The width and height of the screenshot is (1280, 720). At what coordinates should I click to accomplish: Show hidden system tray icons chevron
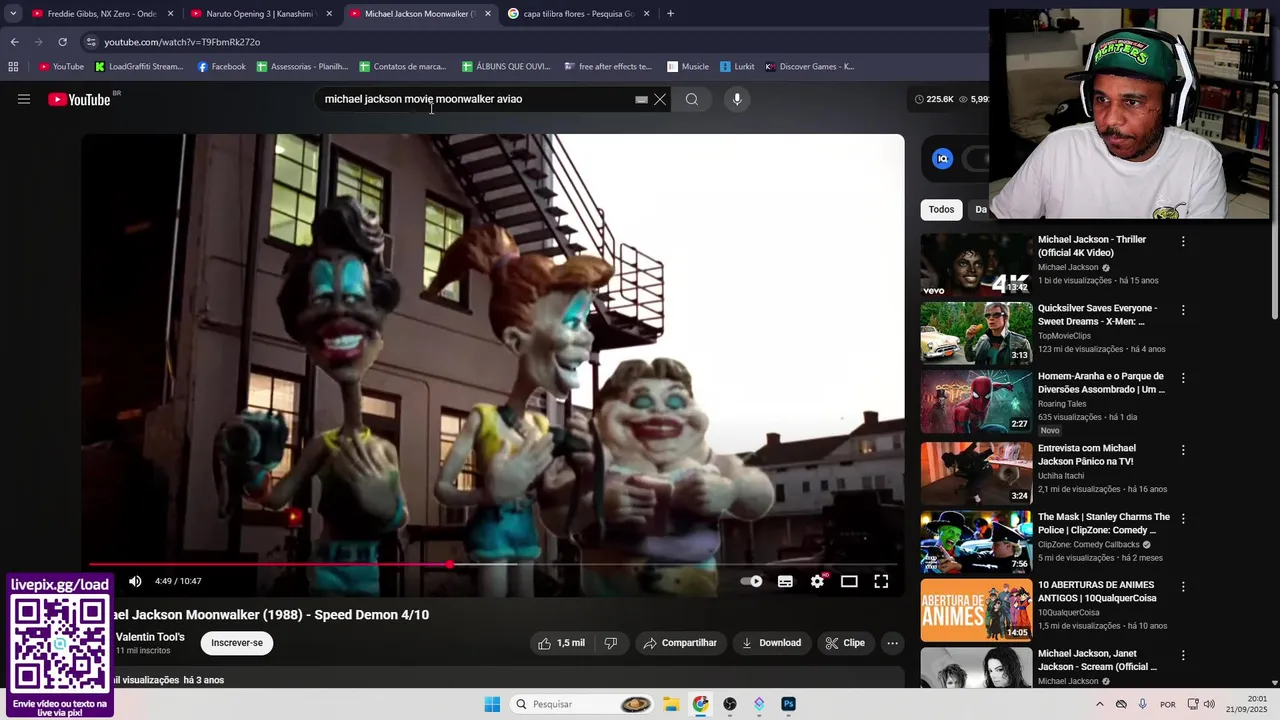click(1099, 704)
